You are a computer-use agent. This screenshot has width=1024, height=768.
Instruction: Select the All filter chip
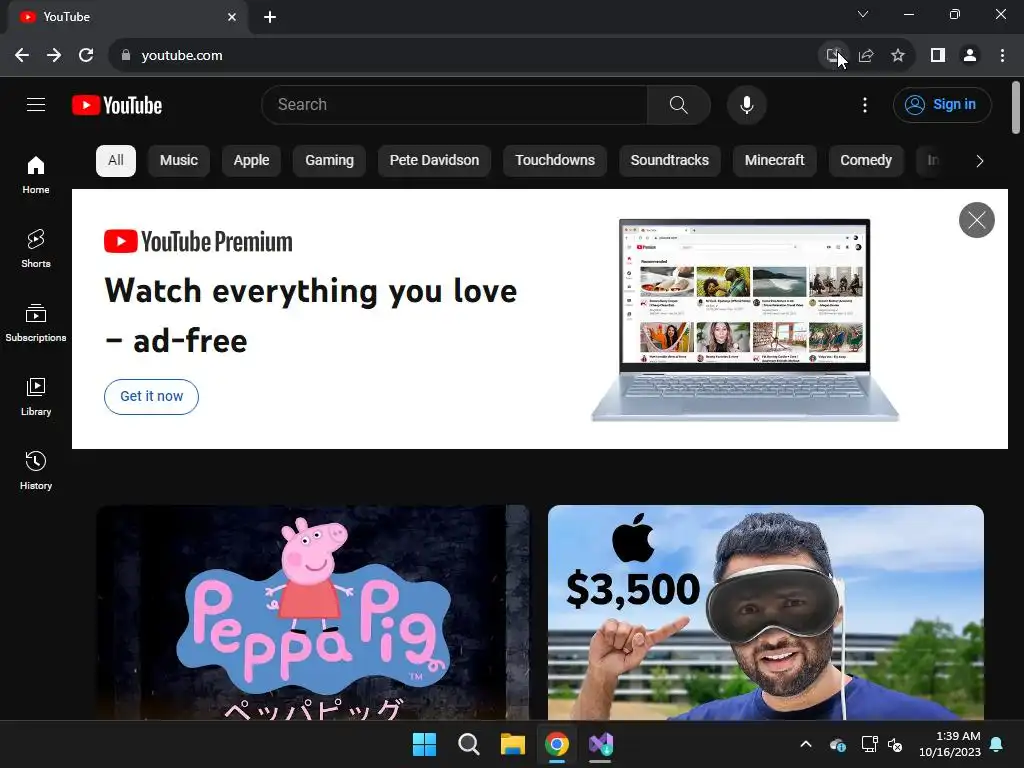click(116, 161)
